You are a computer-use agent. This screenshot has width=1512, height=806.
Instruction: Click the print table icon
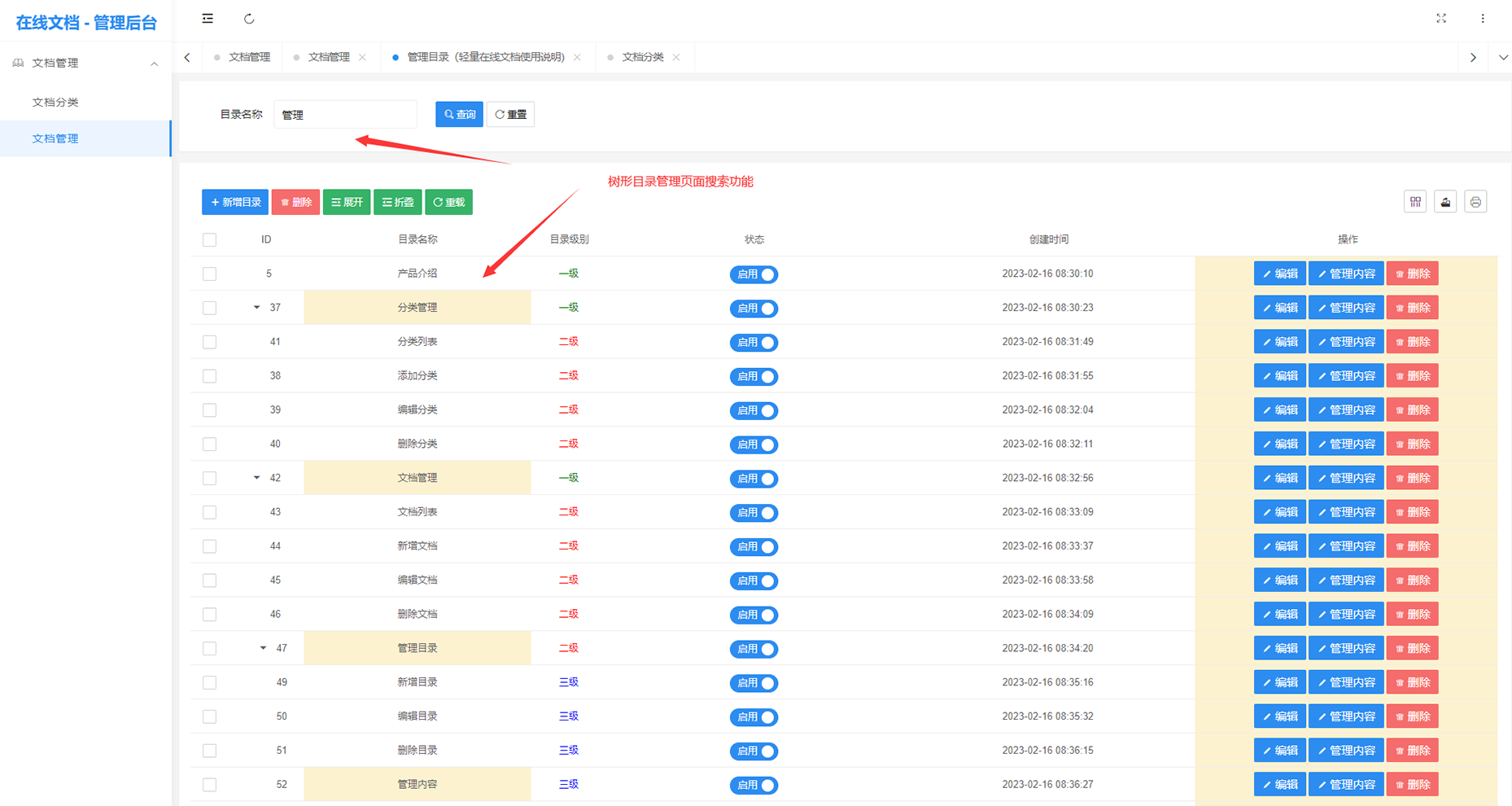1475,202
